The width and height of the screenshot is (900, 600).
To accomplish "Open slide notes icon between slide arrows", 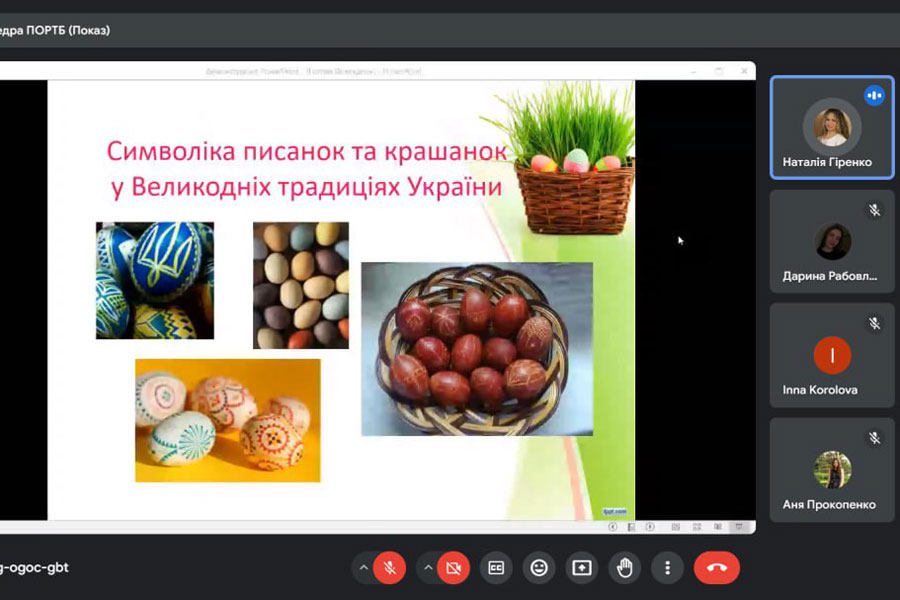I will 631,527.
